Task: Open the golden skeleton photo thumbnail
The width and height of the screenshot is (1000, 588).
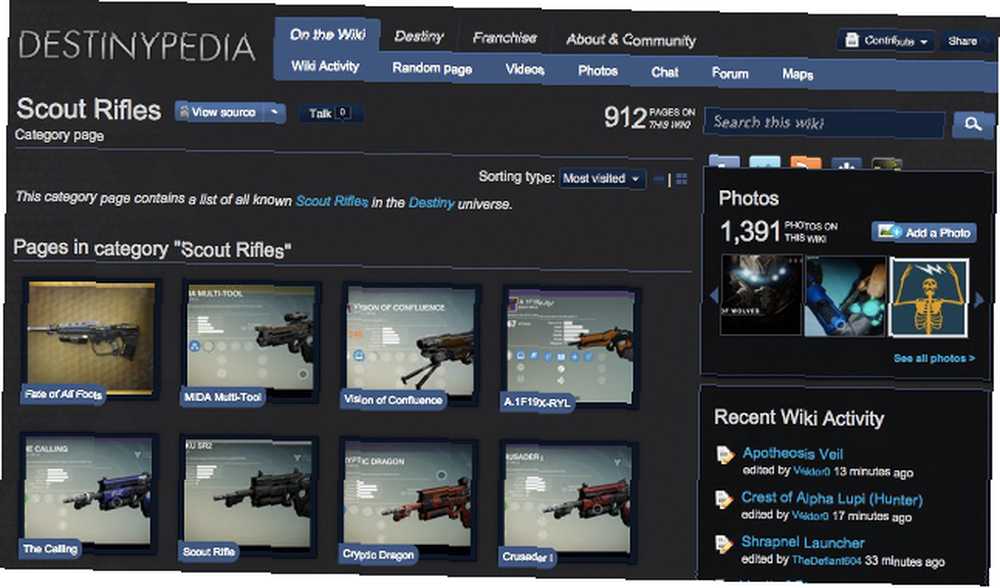Action: coord(929,297)
